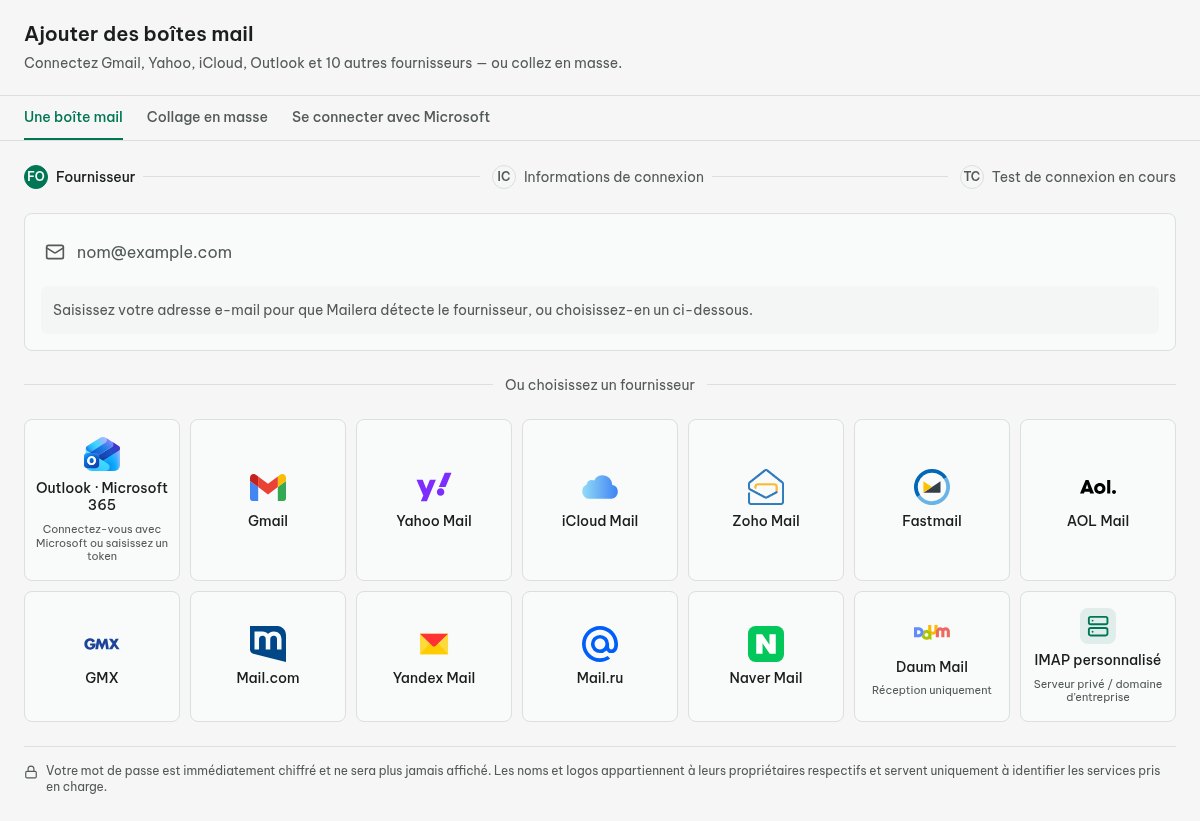Pick the Fastmail provider label
Screen dimensions: 1200x821
point(932,521)
